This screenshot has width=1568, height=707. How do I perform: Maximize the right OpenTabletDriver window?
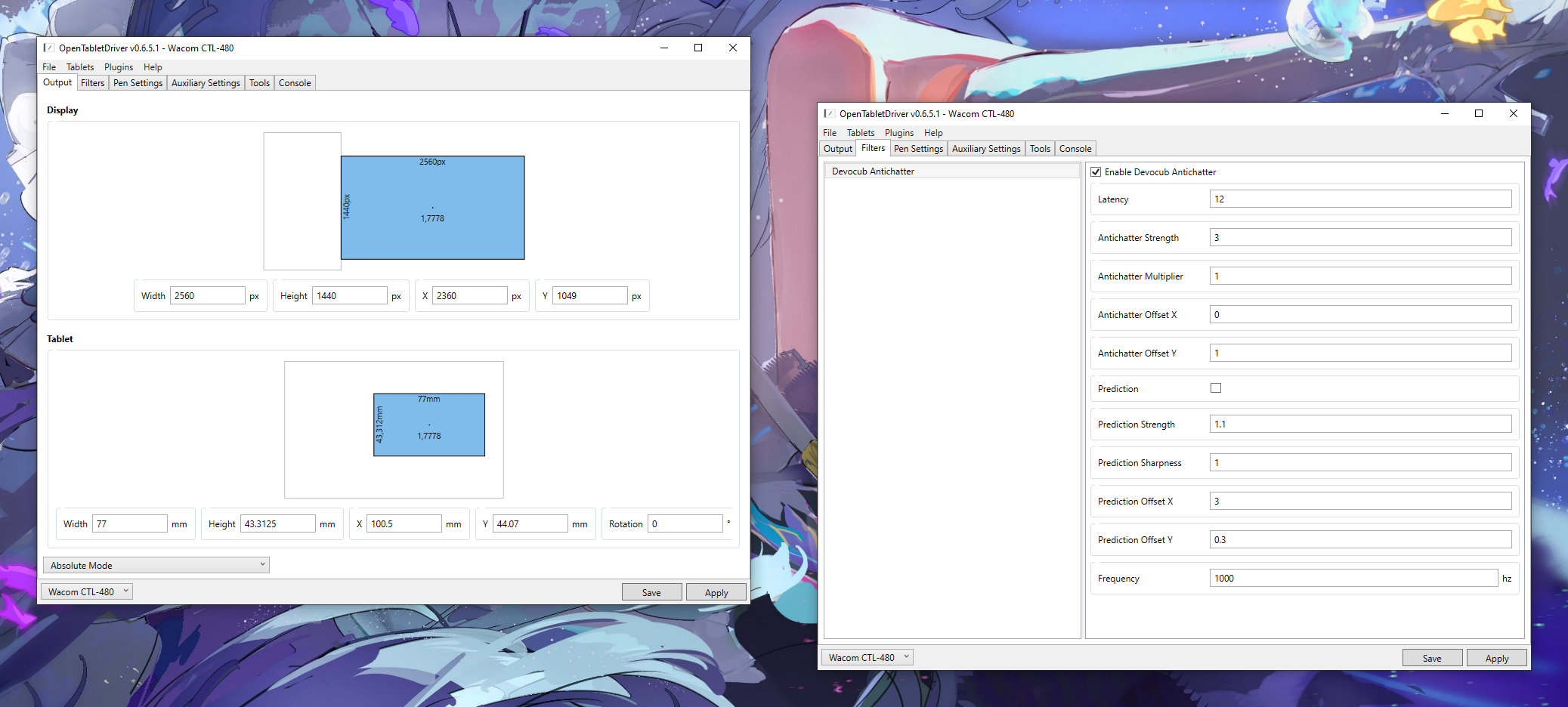1478,113
